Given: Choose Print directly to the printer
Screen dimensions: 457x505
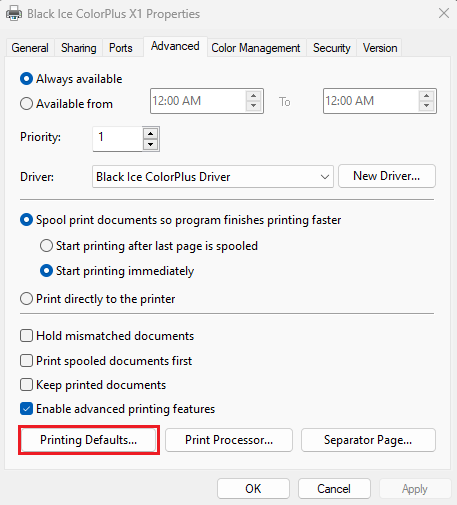Looking at the screenshot, I should point(26,299).
